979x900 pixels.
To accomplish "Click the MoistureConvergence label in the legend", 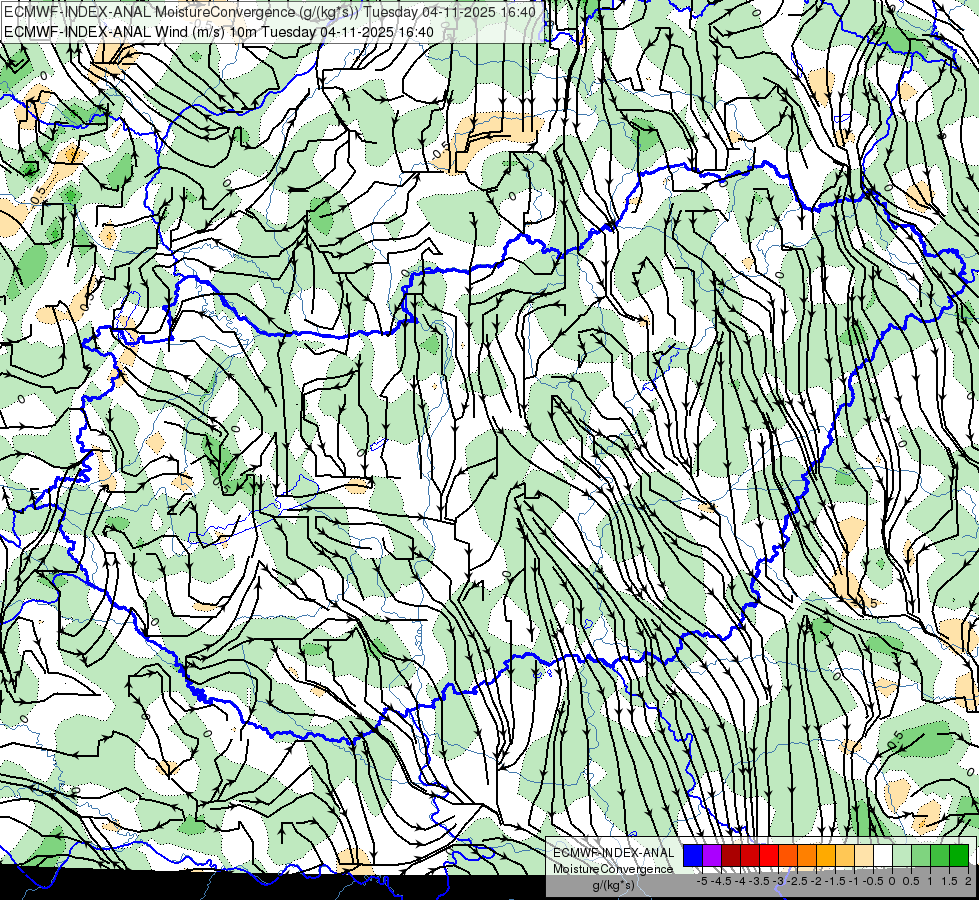I will click(x=613, y=869).
